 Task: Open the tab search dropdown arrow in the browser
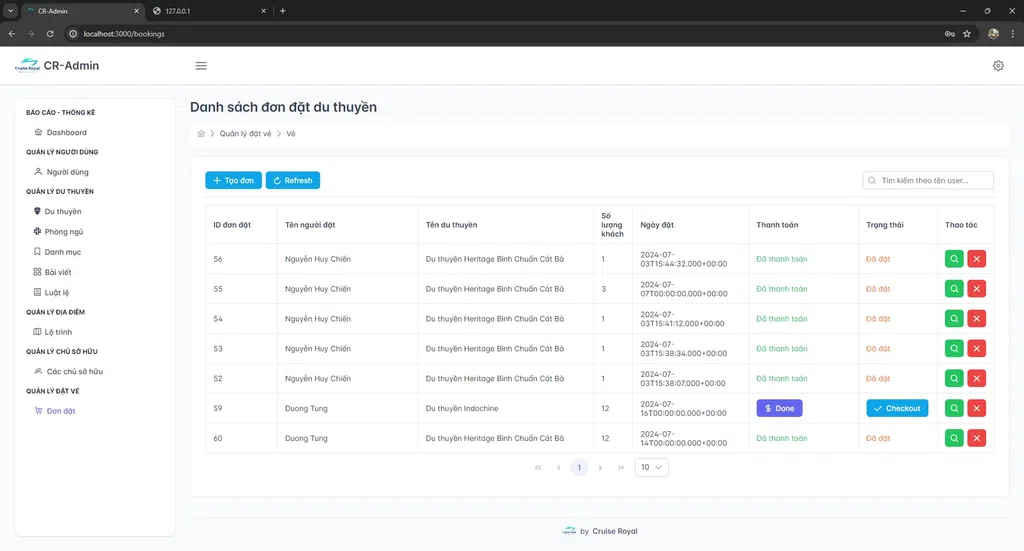click(10, 11)
